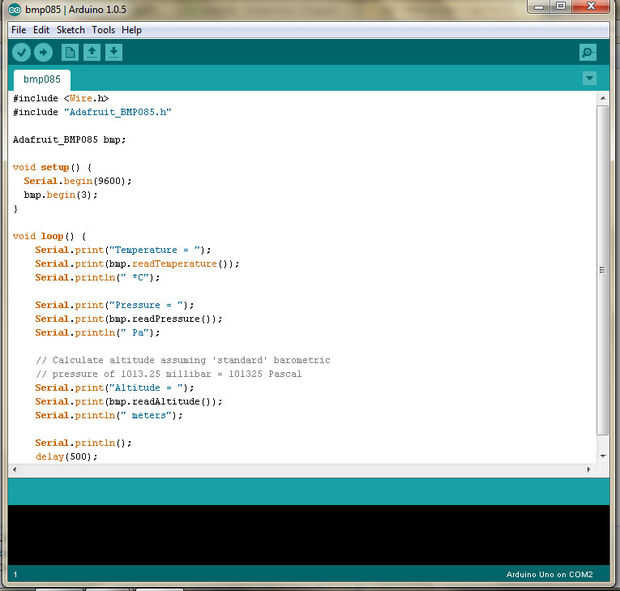Click the 'Serial.begin(9600);' line
620x591 pixels.
[78, 181]
